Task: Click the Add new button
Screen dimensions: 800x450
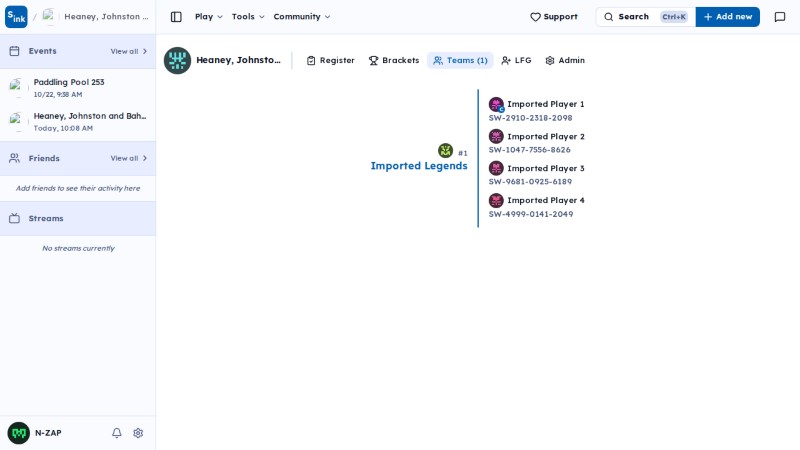Action: [x=728, y=17]
